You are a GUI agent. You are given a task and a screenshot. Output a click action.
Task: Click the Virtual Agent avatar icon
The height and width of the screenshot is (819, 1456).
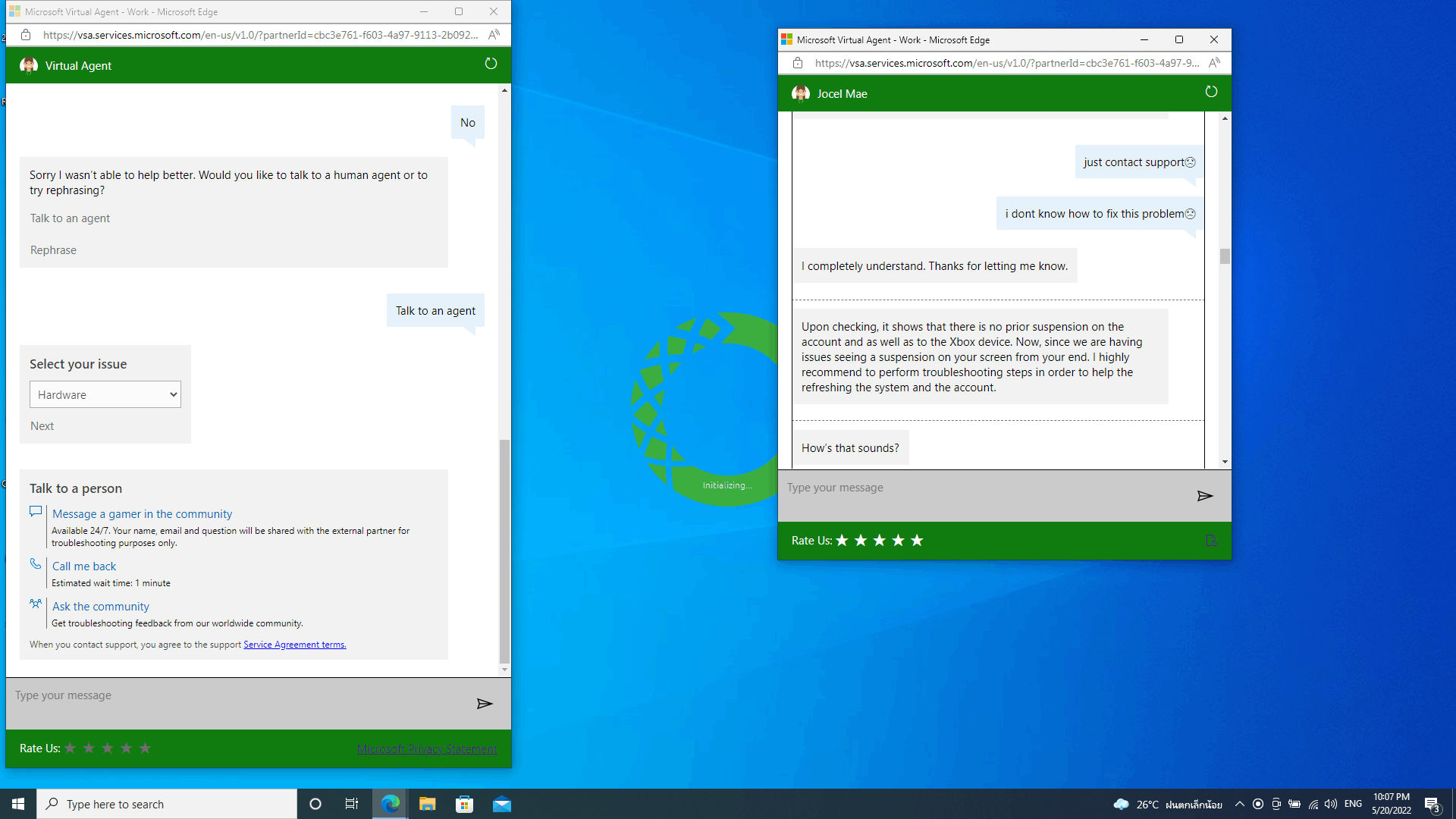29,65
